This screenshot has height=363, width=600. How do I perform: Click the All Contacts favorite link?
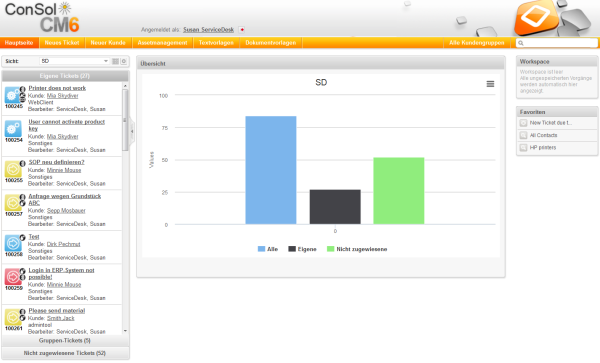point(543,135)
